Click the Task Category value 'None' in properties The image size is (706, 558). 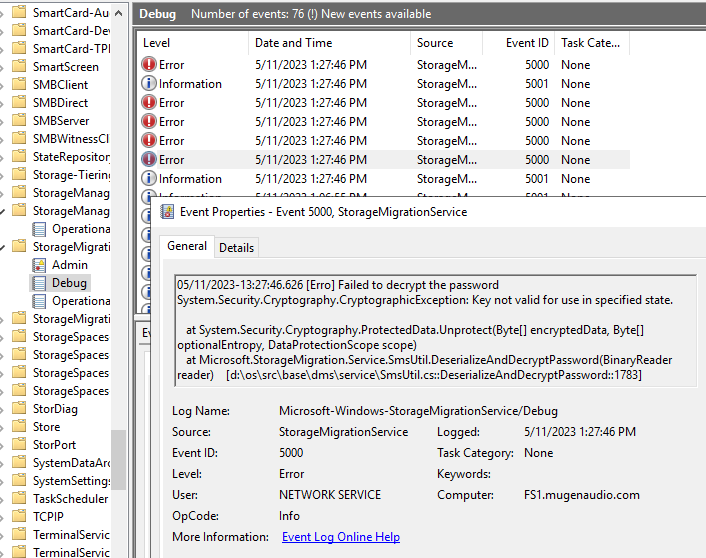pyautogui.click(x=539, y=453)
